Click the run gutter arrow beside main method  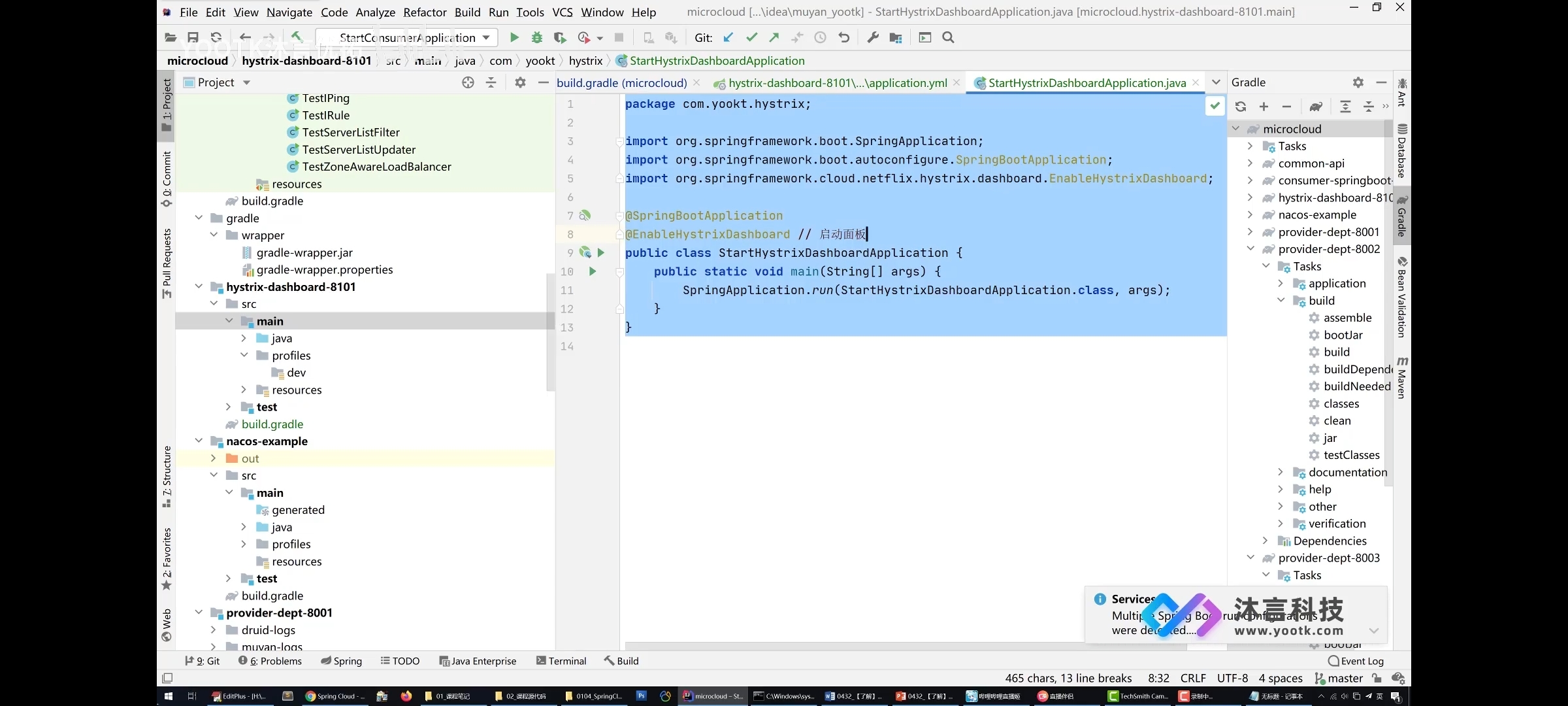click(x=593, y=271)
